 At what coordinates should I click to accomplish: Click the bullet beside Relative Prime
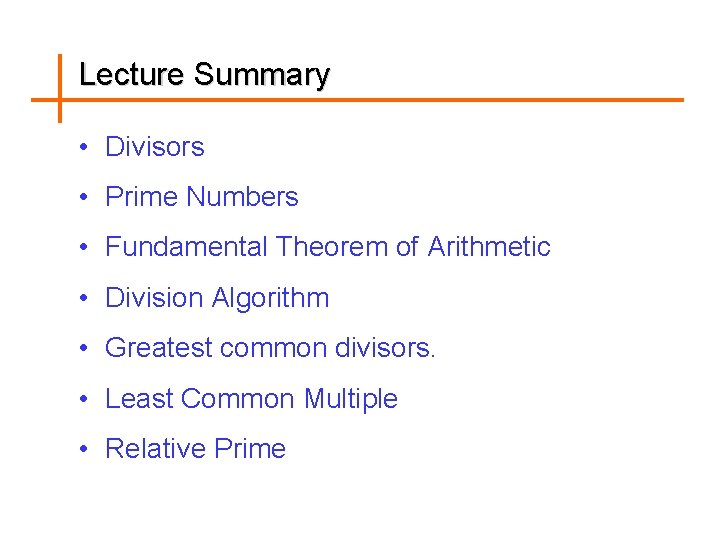(84, 448)
